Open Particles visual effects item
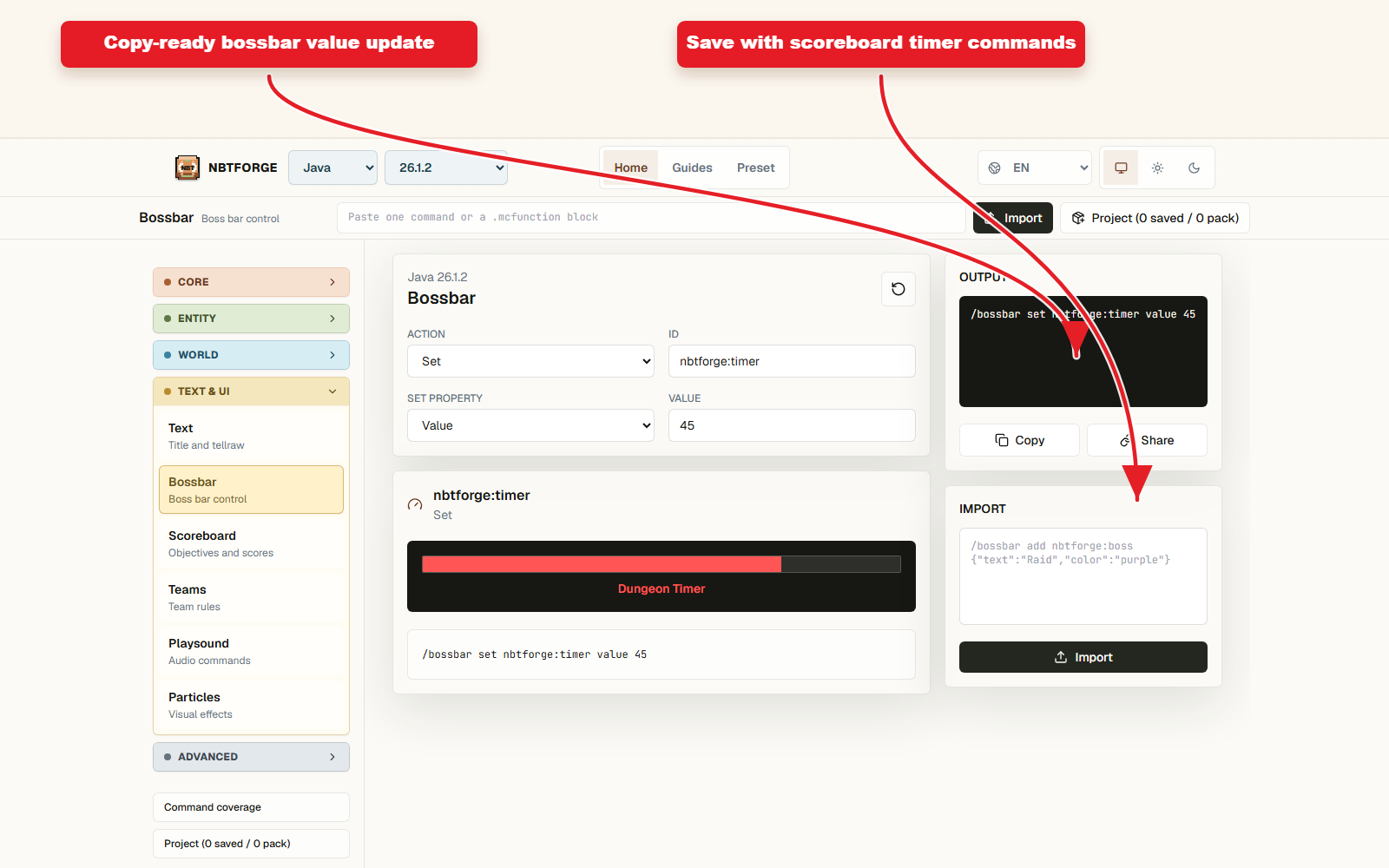This screenshot has width=1389, height=868. (251, 705)
